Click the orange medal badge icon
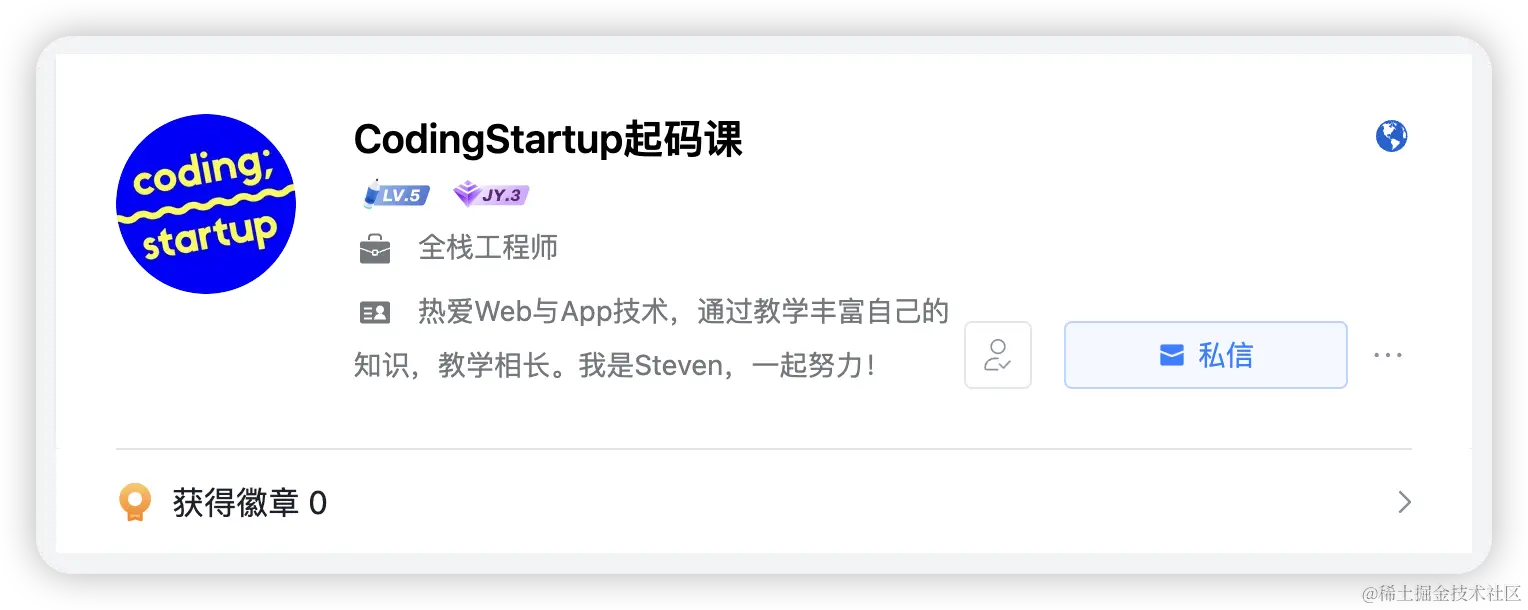This screenshot has height=610, width=1528. tap(135, 502)
